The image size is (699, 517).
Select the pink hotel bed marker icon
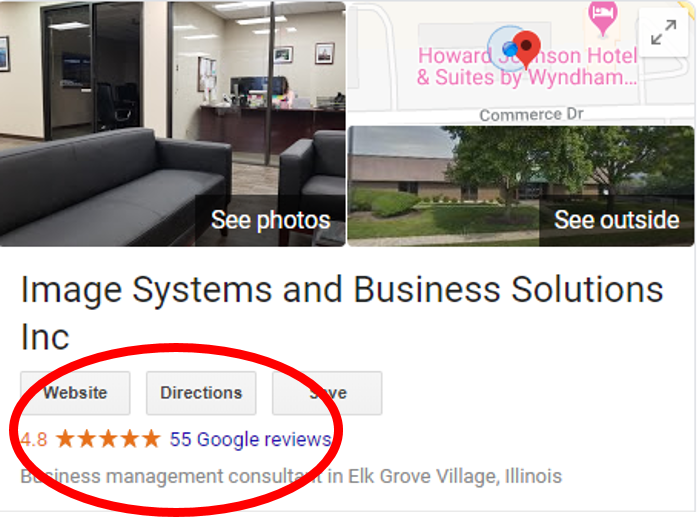tap(603, 17)
